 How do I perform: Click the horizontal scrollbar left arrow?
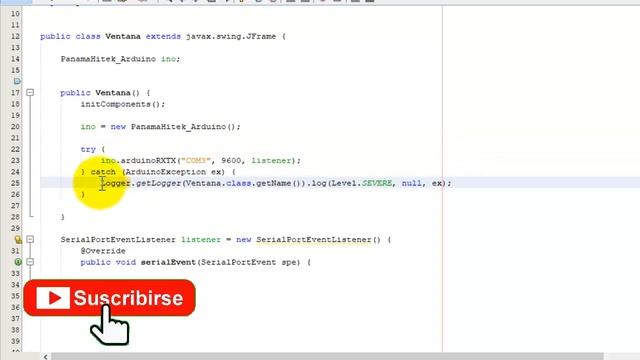tap(45, 357)
